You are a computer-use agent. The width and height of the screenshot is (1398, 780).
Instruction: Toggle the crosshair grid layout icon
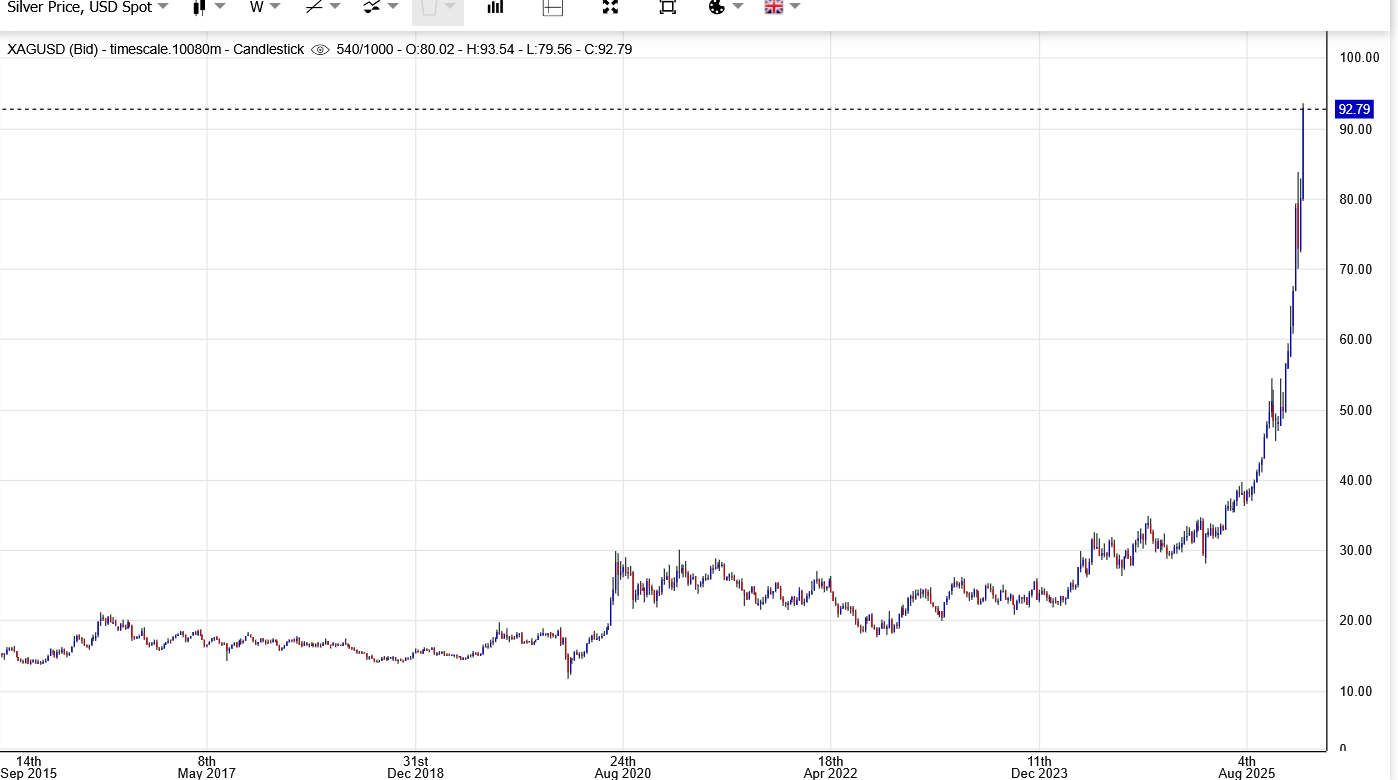tap(553, 7)
